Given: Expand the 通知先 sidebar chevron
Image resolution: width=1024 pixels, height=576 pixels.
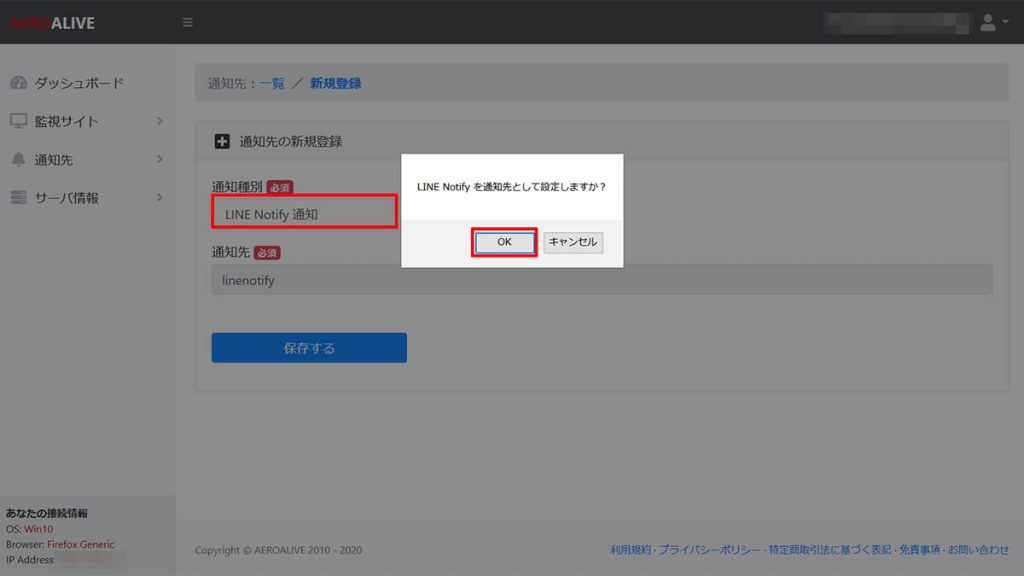Looking at the screenshot, I should click(x=159, y=159).
